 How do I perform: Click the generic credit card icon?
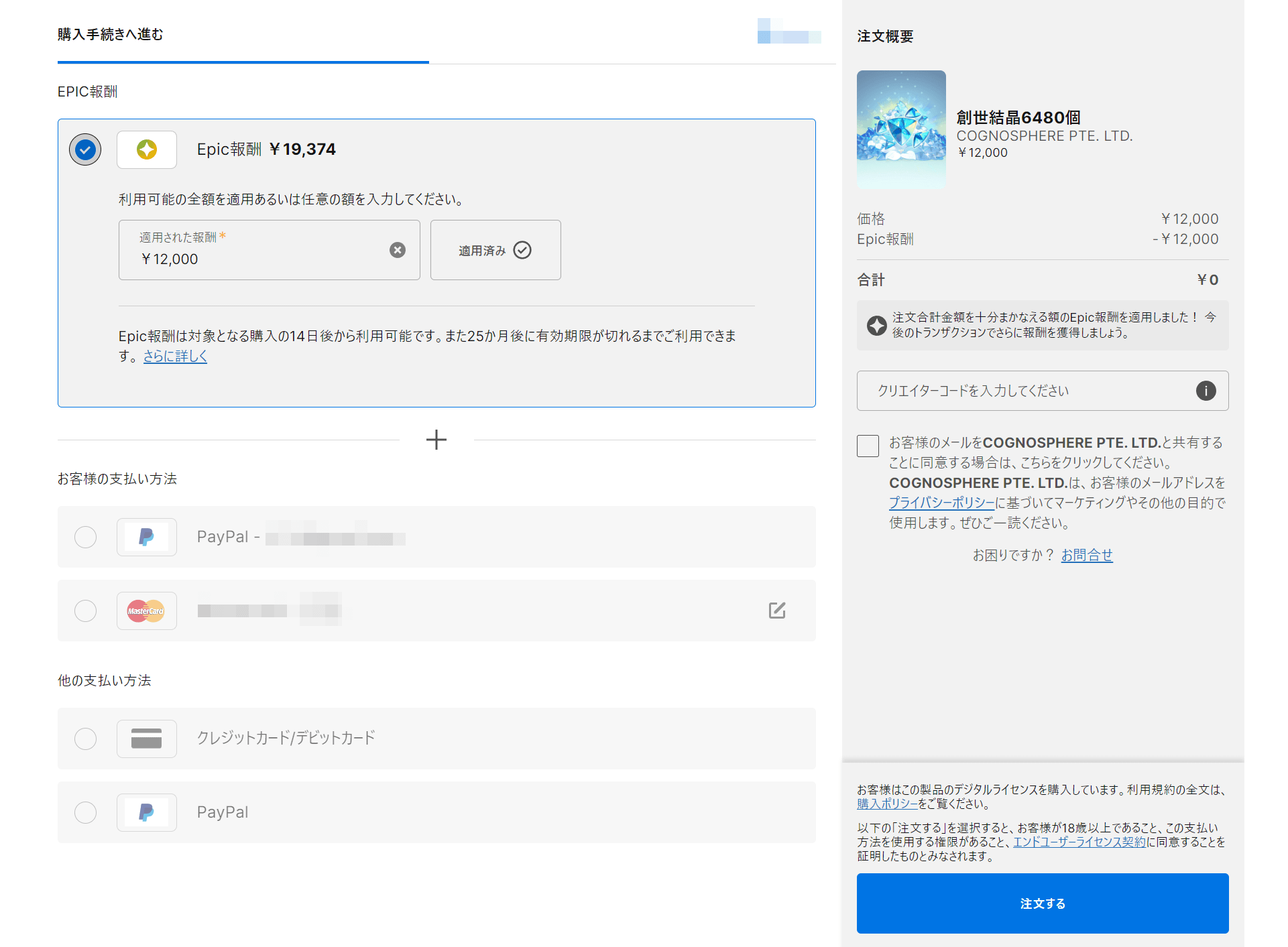point(147,739)
